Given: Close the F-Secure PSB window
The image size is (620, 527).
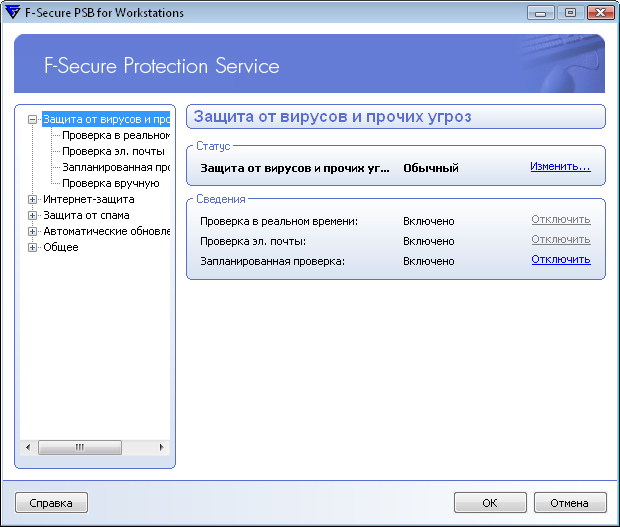Looking at the screenshot, I should coord(600,13).
